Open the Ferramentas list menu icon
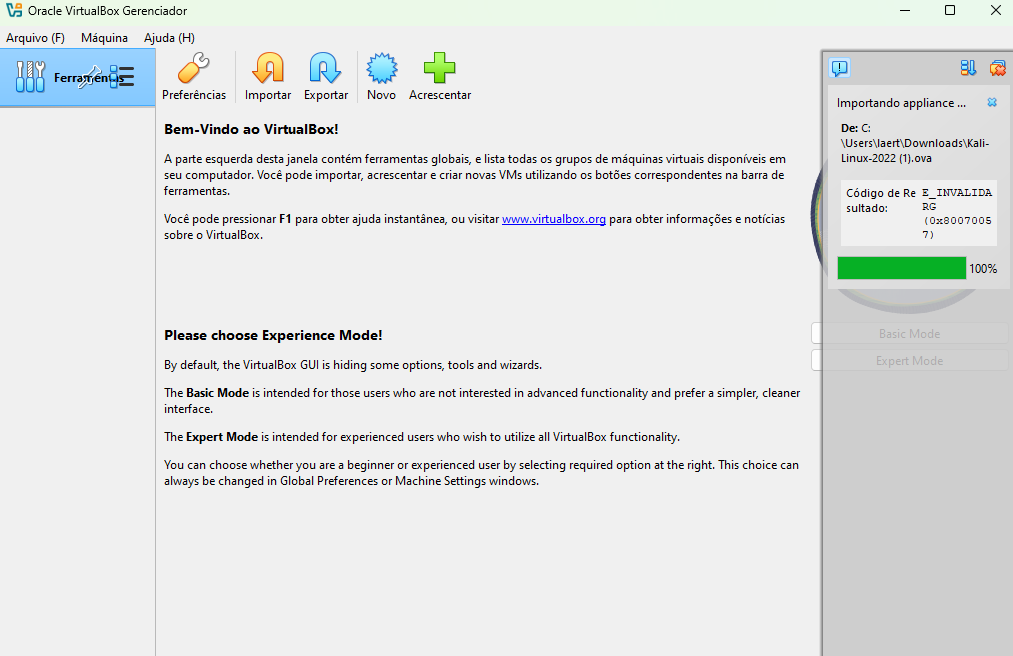 (121, 77)
